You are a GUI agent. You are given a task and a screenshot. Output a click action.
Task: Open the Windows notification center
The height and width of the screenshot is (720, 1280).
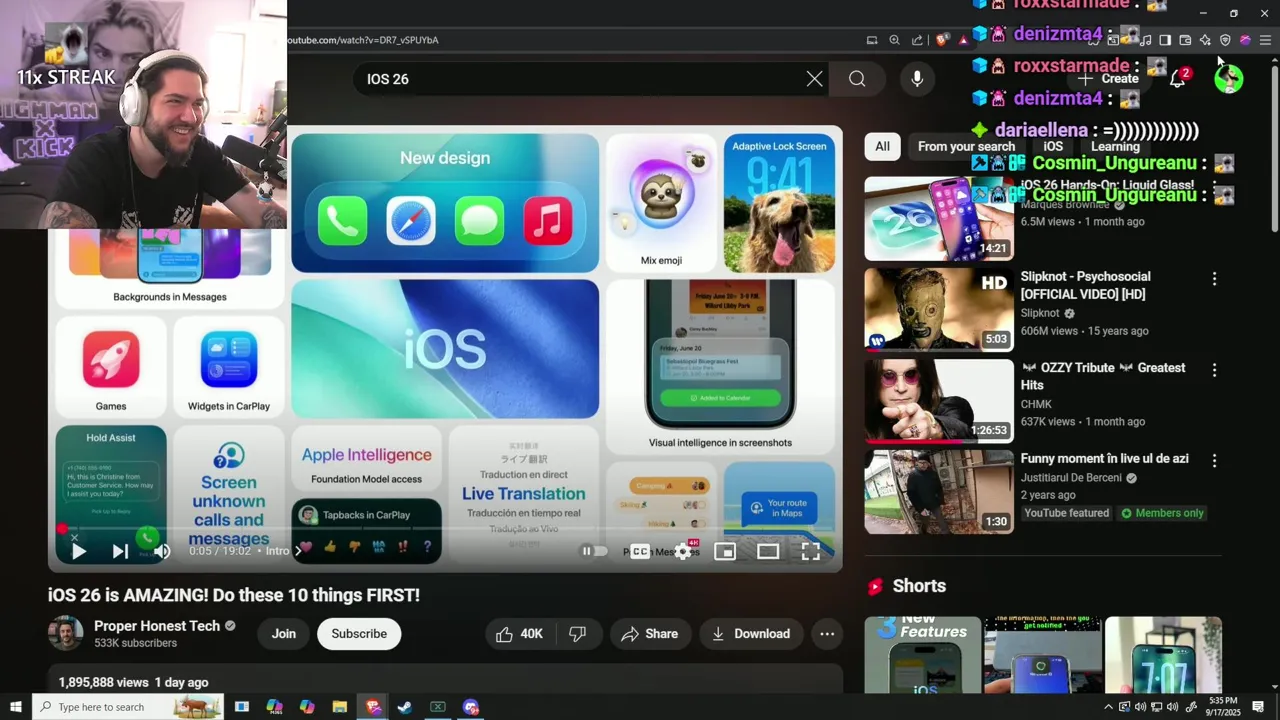tap(1258, 707)
